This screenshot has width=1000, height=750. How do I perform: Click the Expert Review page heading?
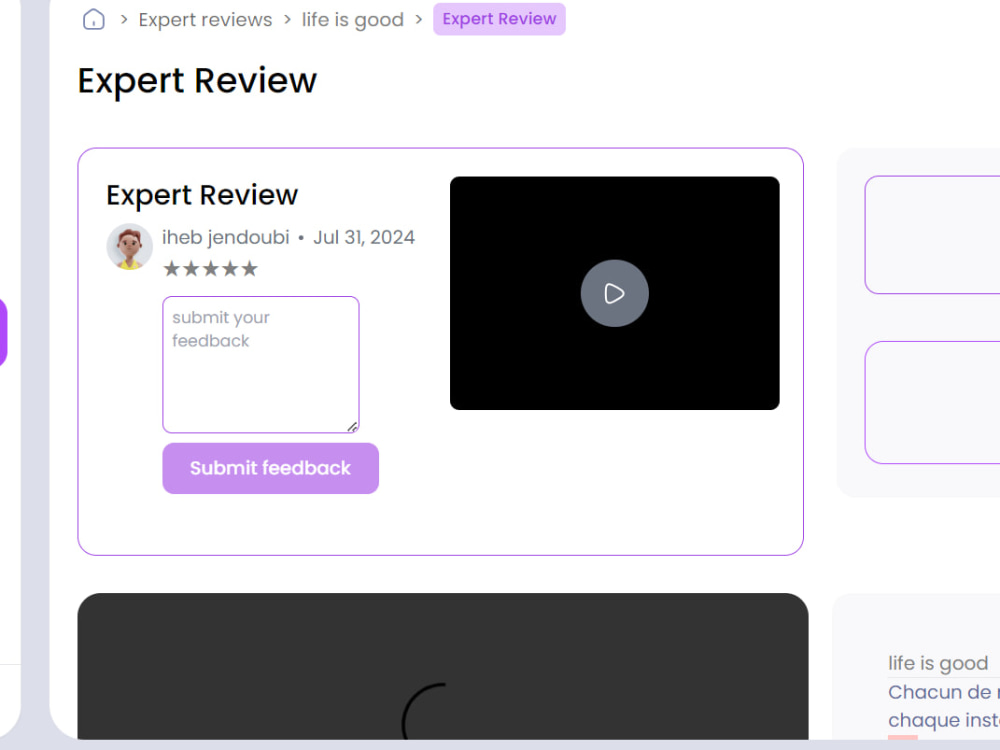point(197,81)
